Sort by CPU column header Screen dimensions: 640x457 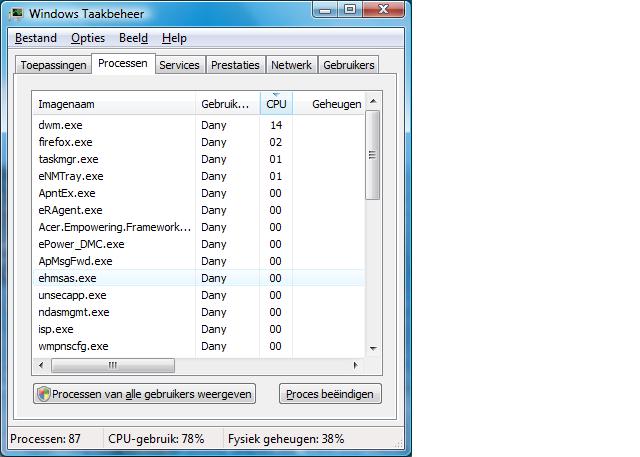pyautogui.click(x=276, y=104)
